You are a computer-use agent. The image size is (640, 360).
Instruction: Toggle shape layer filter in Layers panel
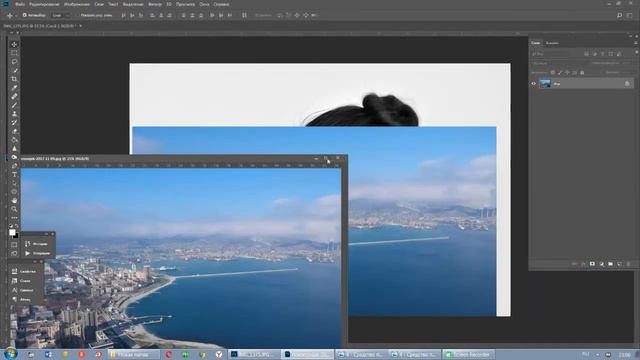611,53
